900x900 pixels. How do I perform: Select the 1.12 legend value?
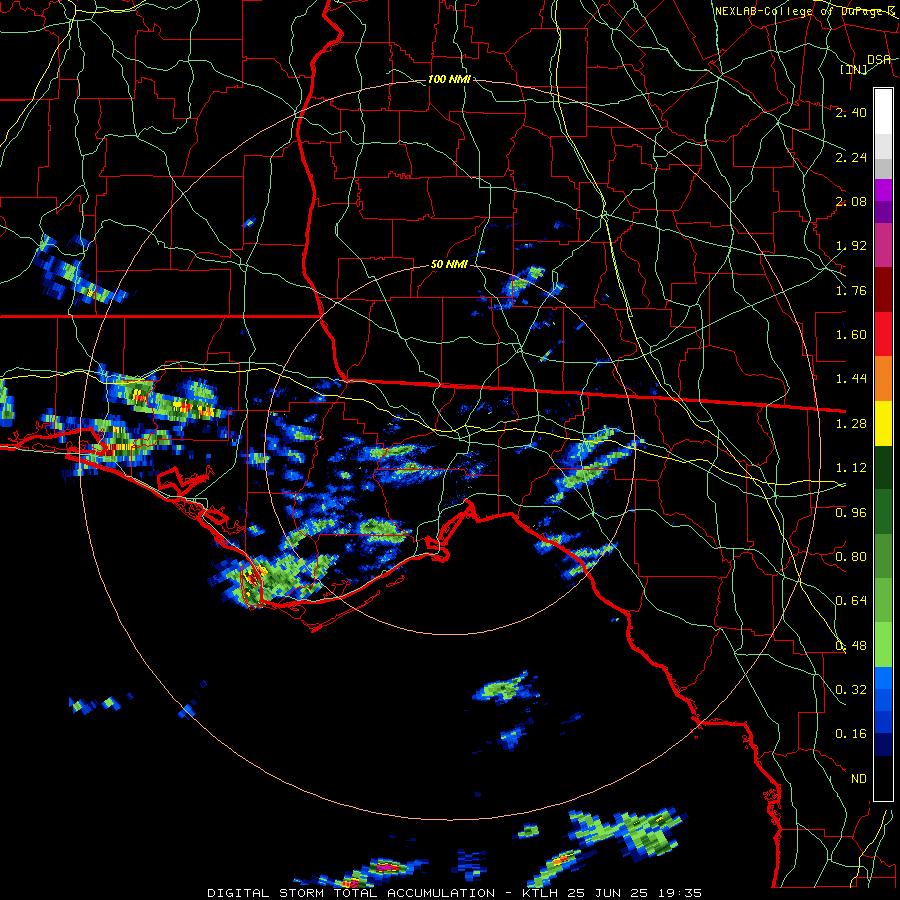851,468
